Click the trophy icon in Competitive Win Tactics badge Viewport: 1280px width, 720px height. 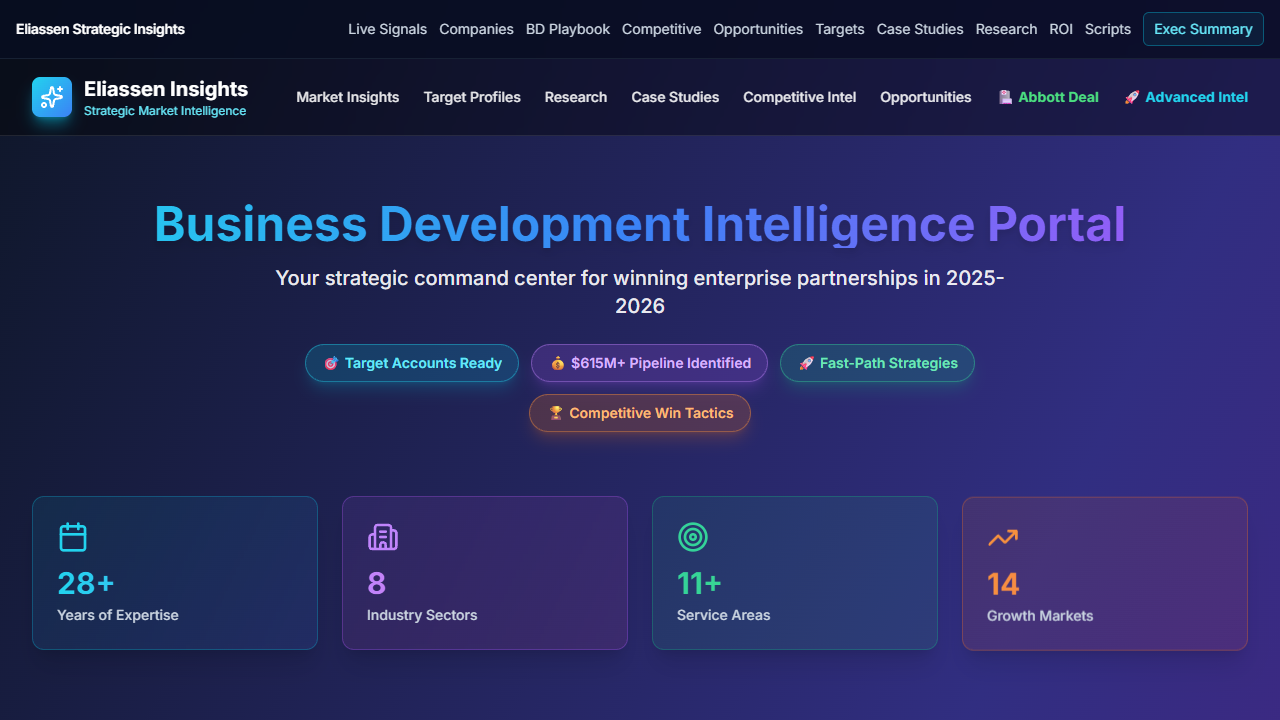pyautogui.click(x=556, y=412)
